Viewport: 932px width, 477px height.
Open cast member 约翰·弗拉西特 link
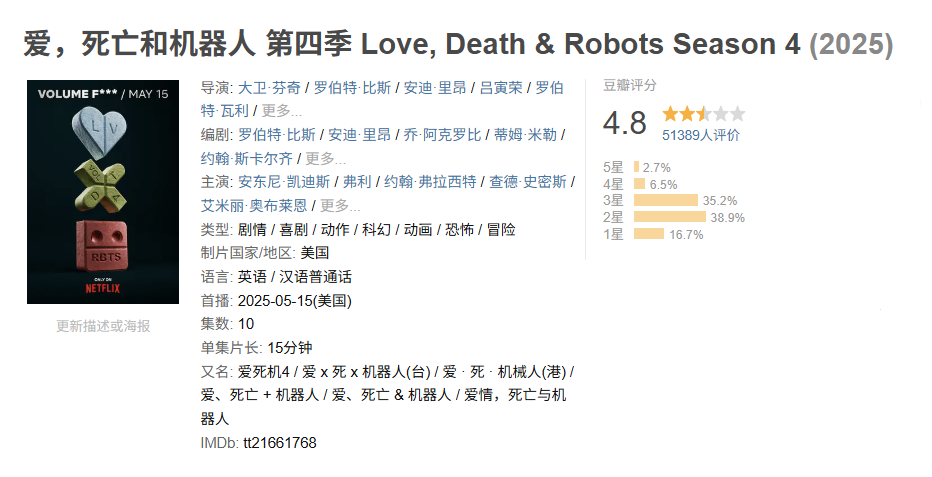[x=431, y=182]
